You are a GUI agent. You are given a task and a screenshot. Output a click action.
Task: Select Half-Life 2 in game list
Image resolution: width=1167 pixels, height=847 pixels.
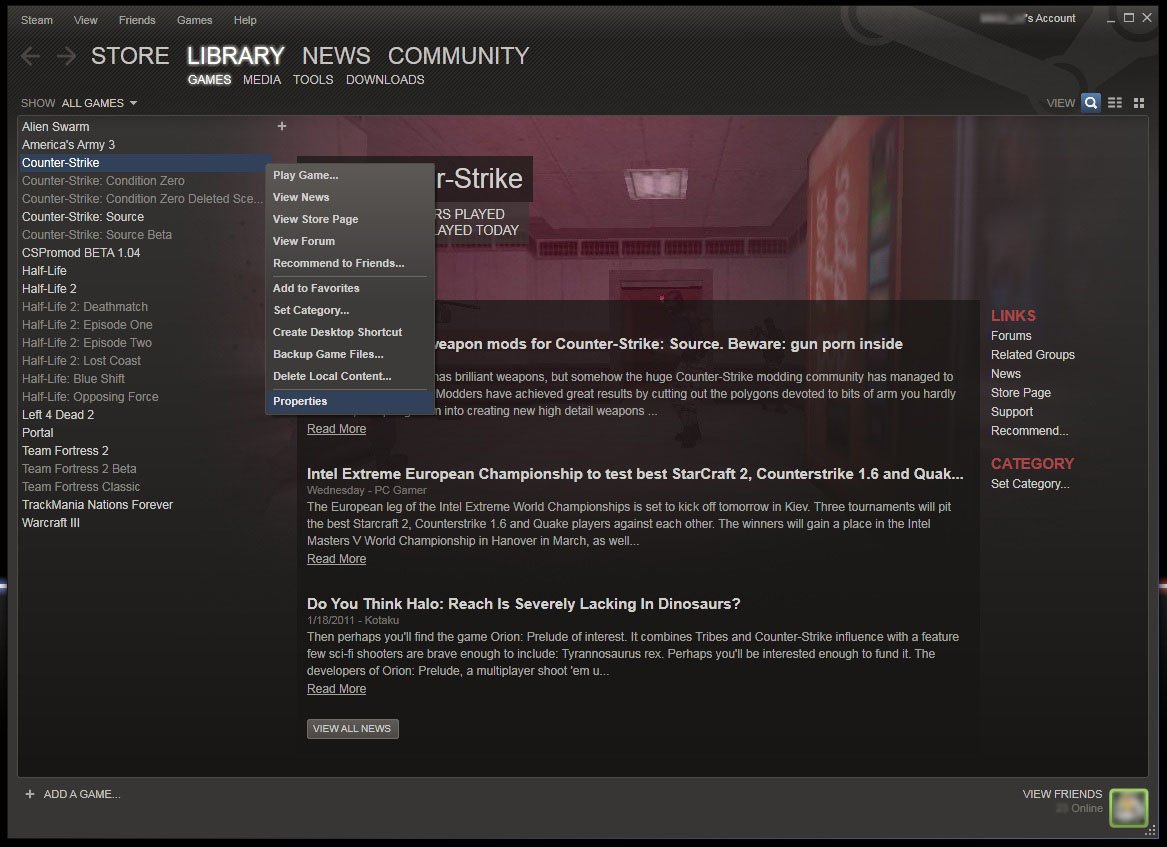click(x=49, y=289)
